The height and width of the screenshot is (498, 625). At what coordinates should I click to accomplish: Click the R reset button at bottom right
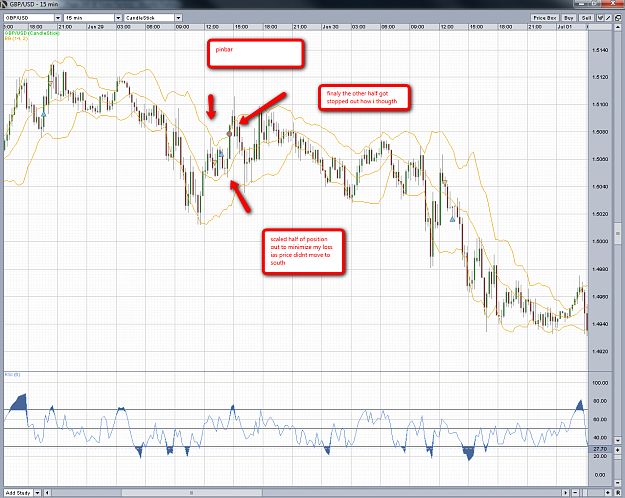618,493
